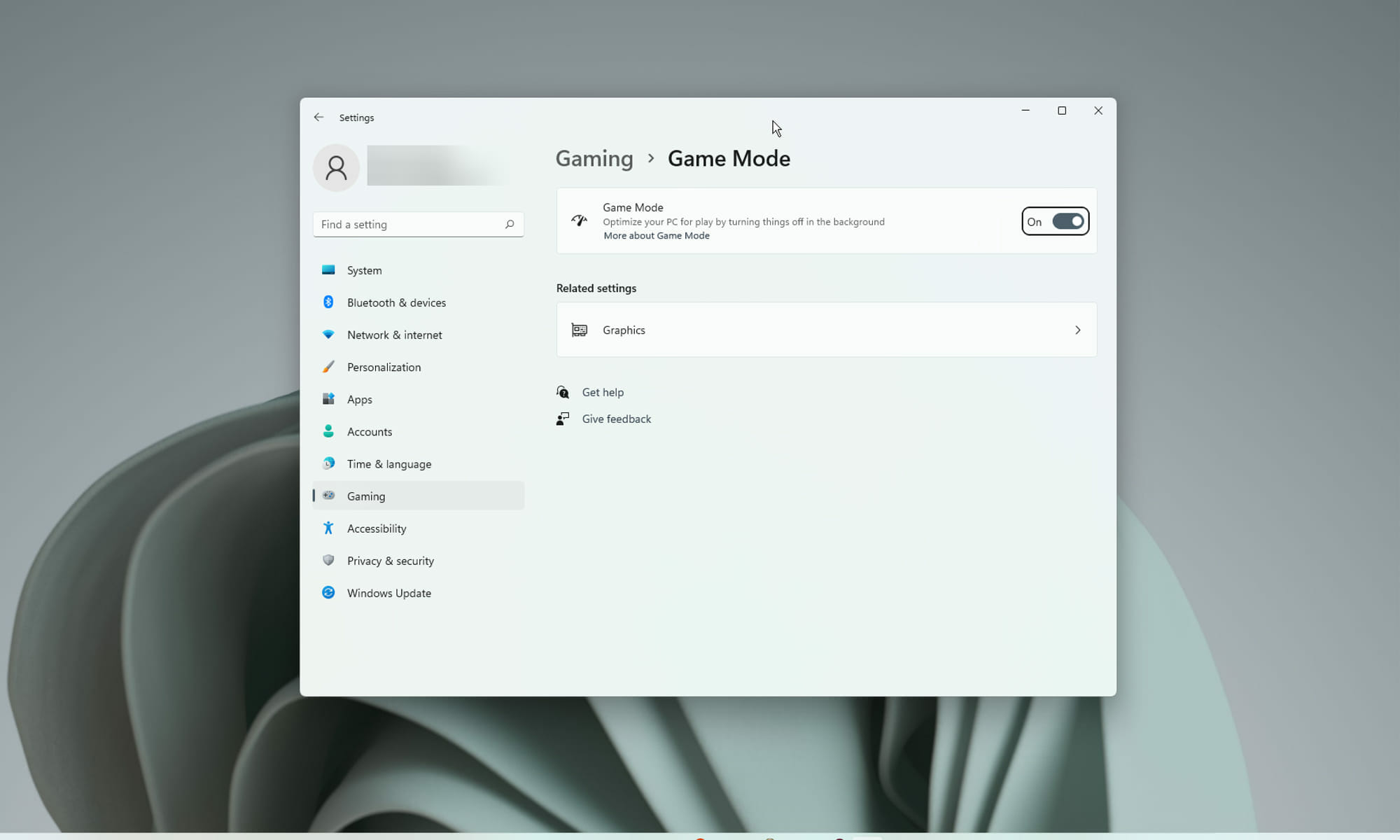Click the Network wifi icon in sidebar
The image size is (1400, 840).
coord(328,335)
